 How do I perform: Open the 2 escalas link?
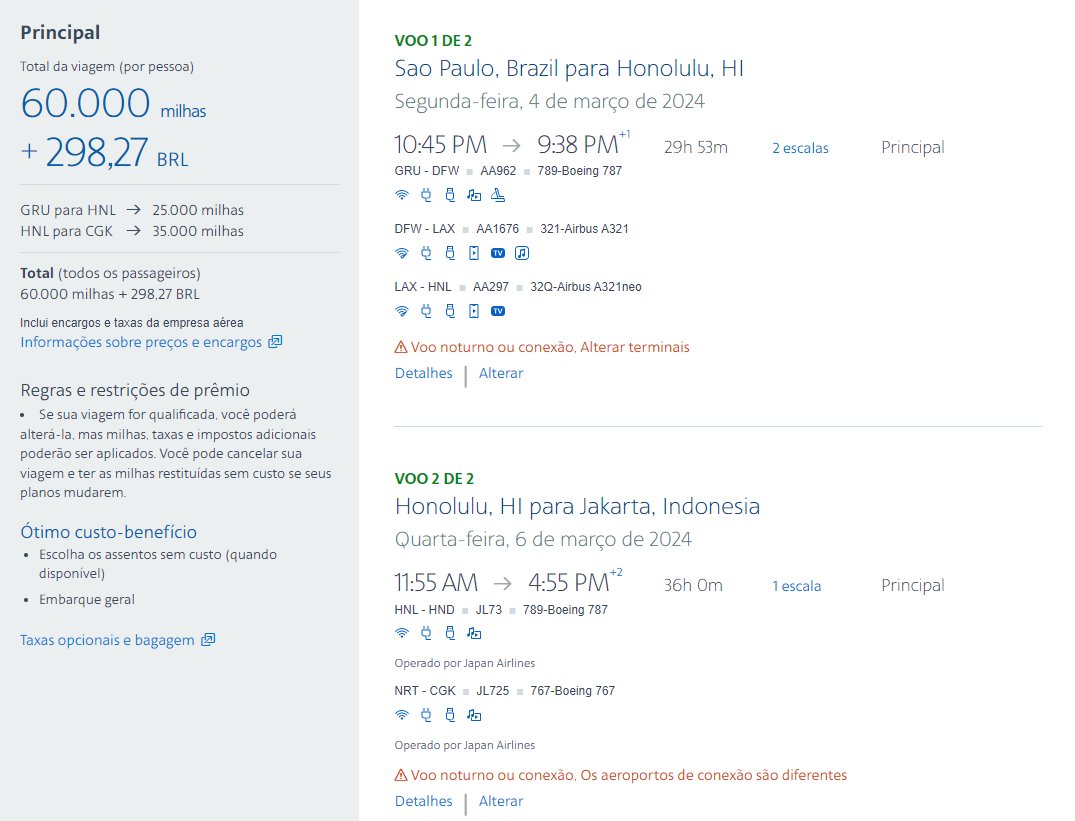click(x=800, y=148)
